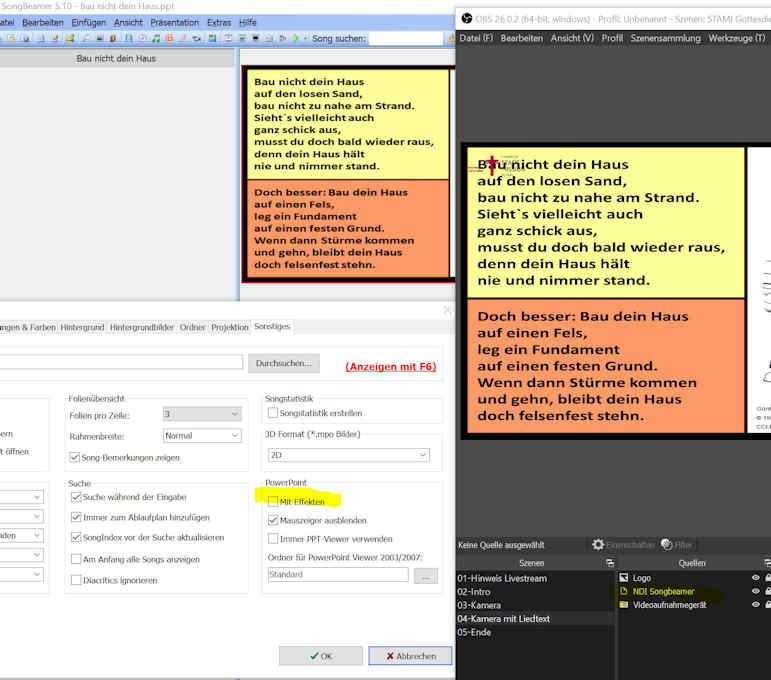Screen dimensions: 771x680
Task: Open the 3D Format dropdown showing 2D
Action: [349, 455]
